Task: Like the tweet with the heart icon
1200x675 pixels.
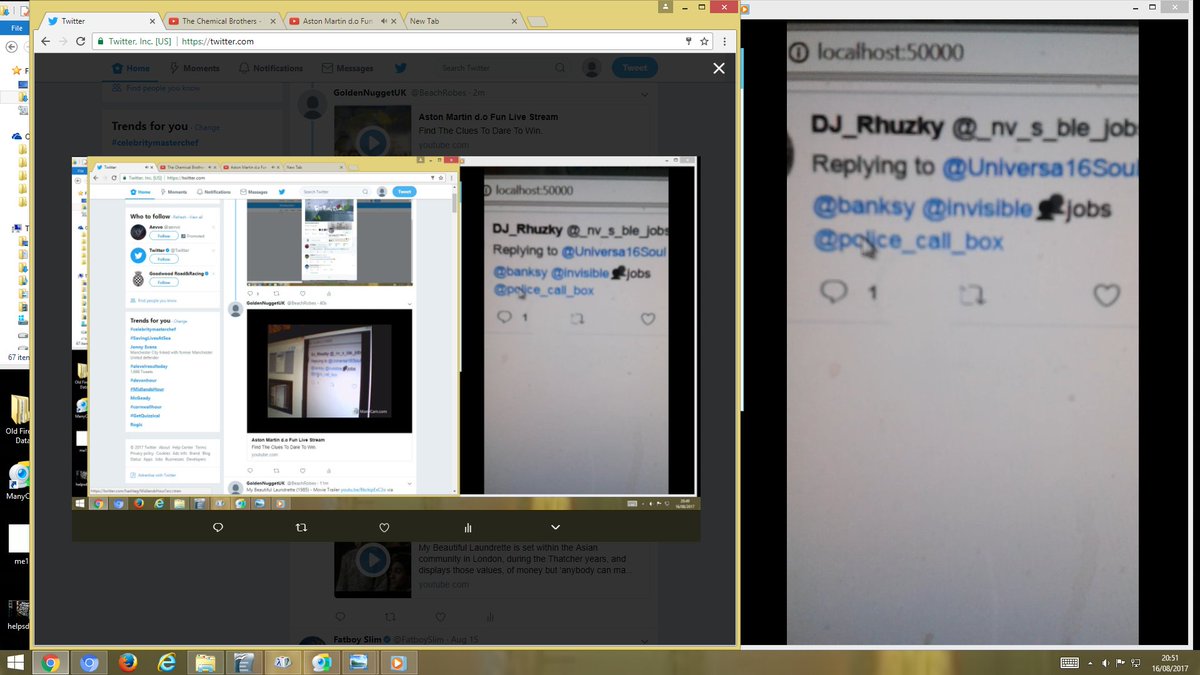Action: [x=384, y=527]
